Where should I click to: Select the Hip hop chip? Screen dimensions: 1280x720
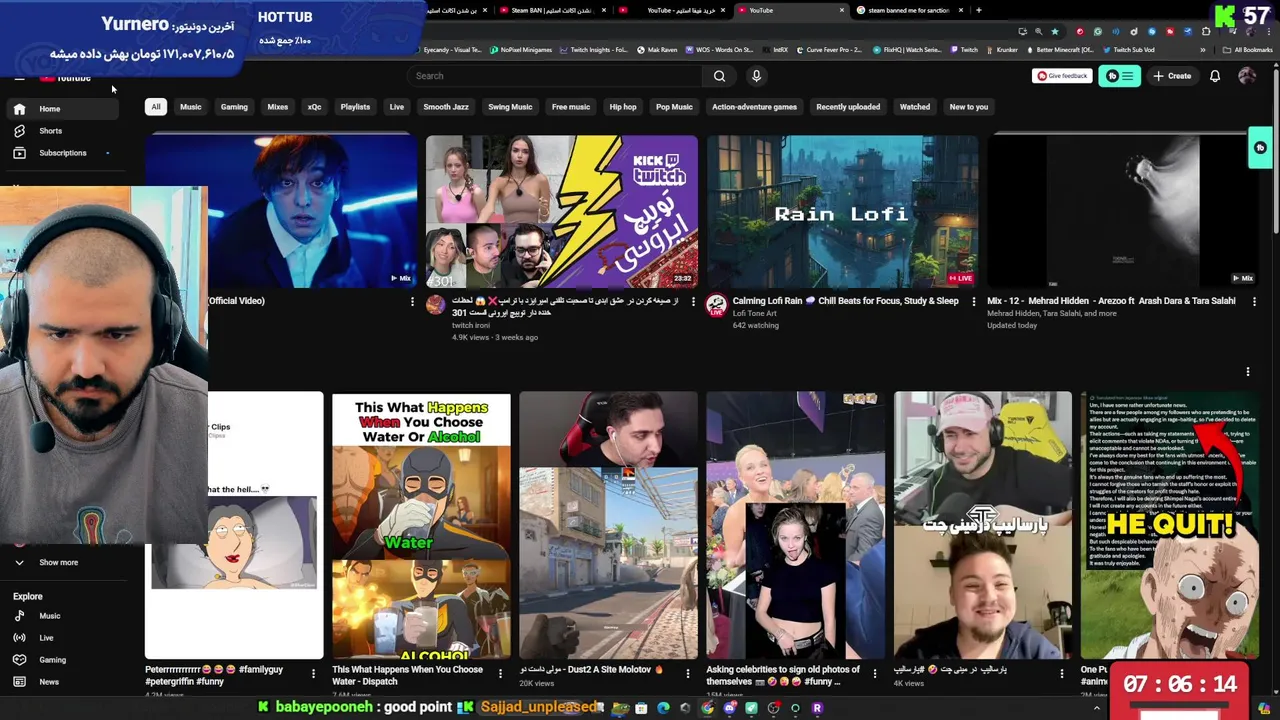623,107
